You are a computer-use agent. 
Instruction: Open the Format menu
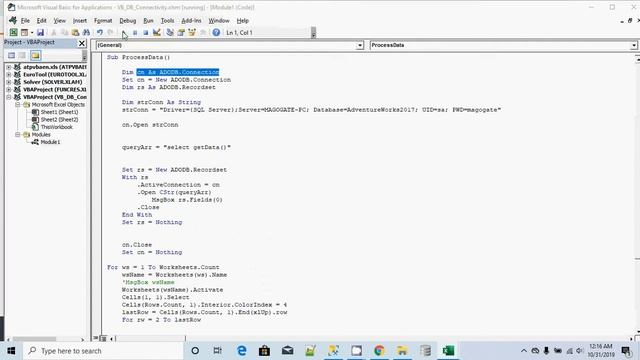coord(103,20)
